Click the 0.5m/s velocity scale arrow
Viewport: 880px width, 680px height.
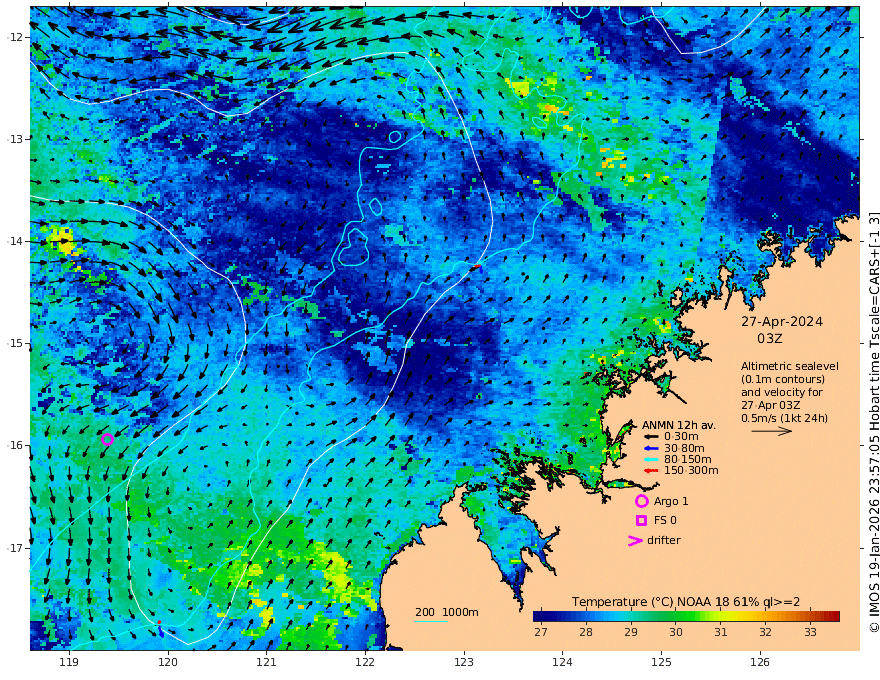point(772,431)
